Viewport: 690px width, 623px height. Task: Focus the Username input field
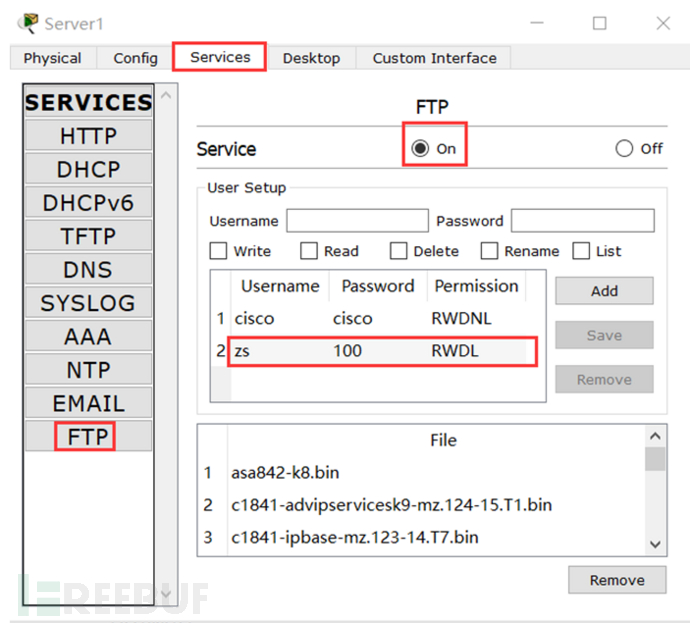357,220
